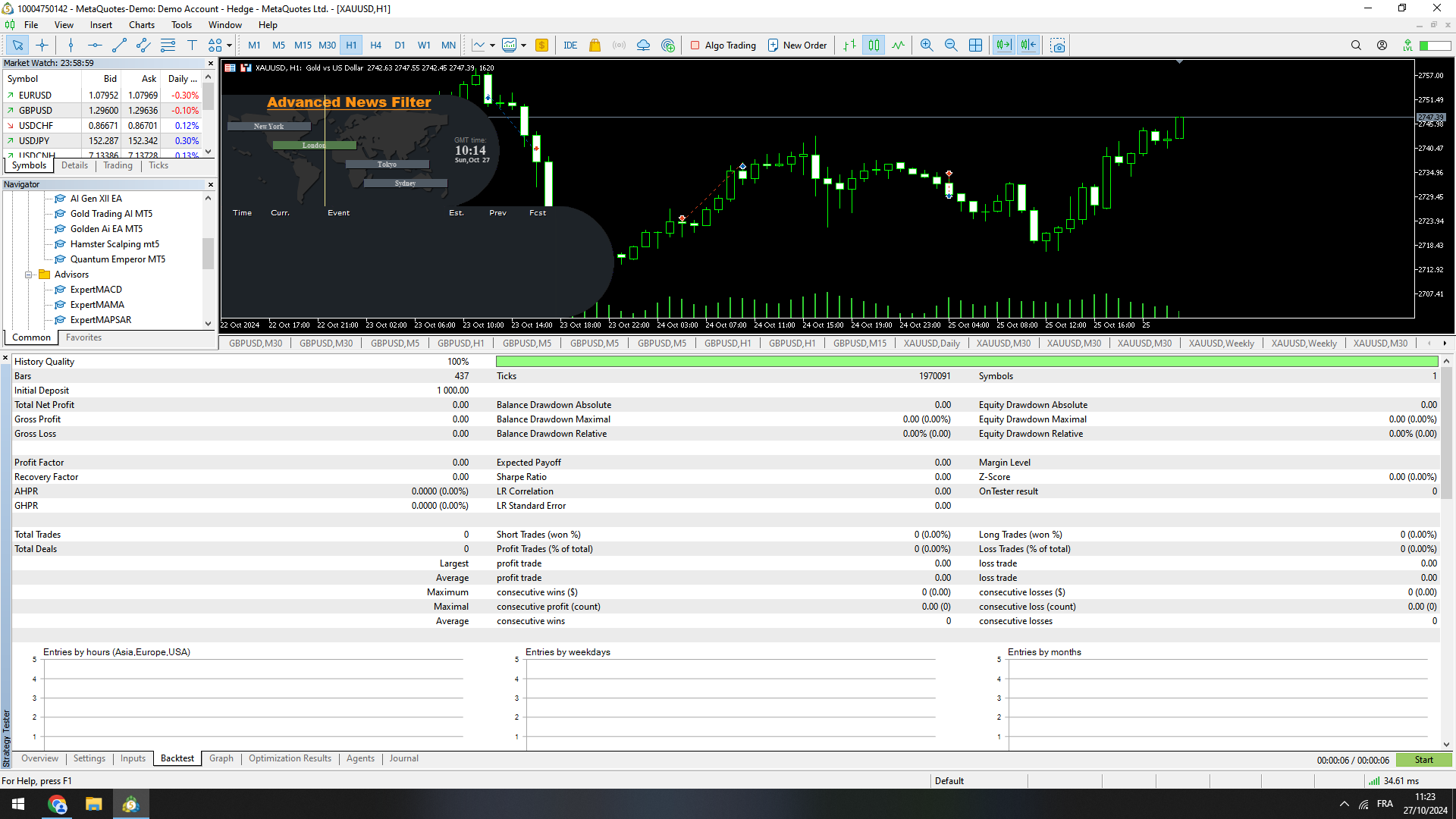Open the Tools menu
The height and width of the screenshot is (819, 1456).
pos(182,25)
